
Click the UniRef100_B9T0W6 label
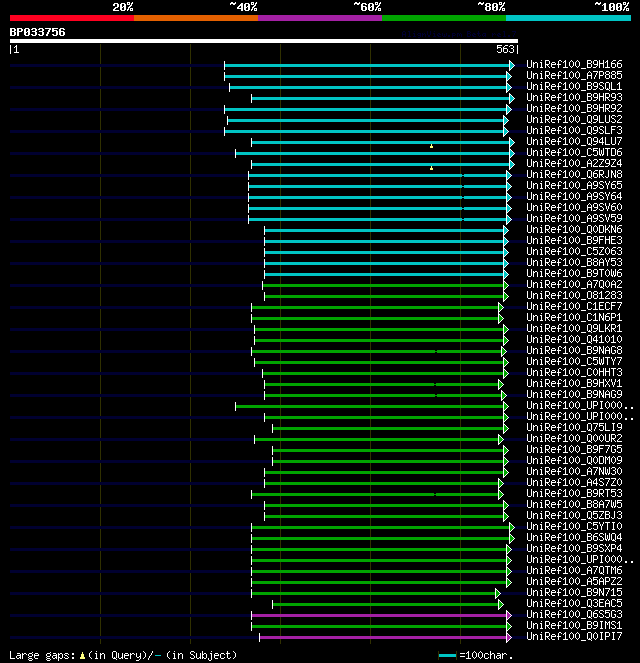coord(574,273)
